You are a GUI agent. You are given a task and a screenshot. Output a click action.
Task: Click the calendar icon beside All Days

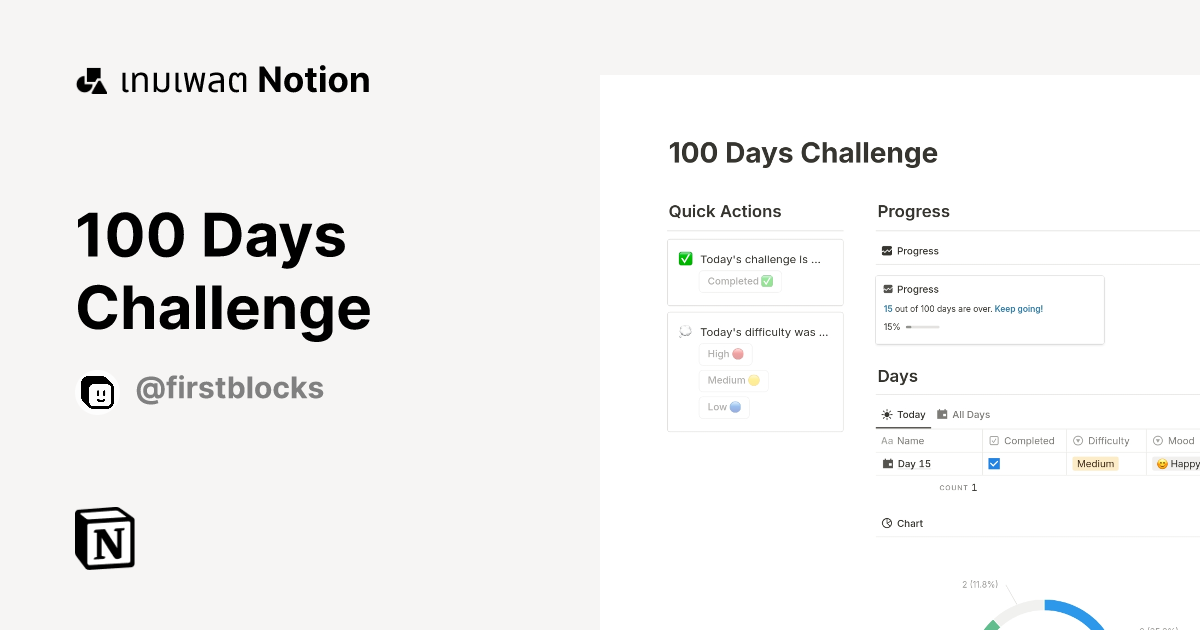point(942,414)
